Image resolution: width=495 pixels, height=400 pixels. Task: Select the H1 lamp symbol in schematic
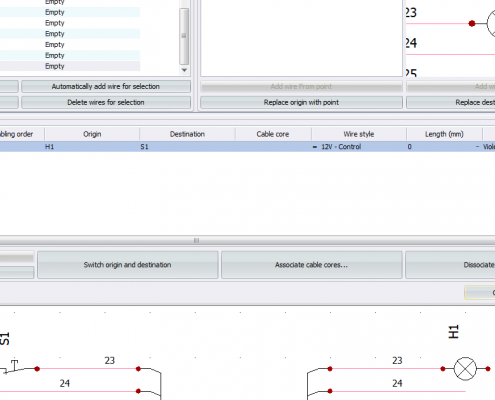[x=465, y=369]
